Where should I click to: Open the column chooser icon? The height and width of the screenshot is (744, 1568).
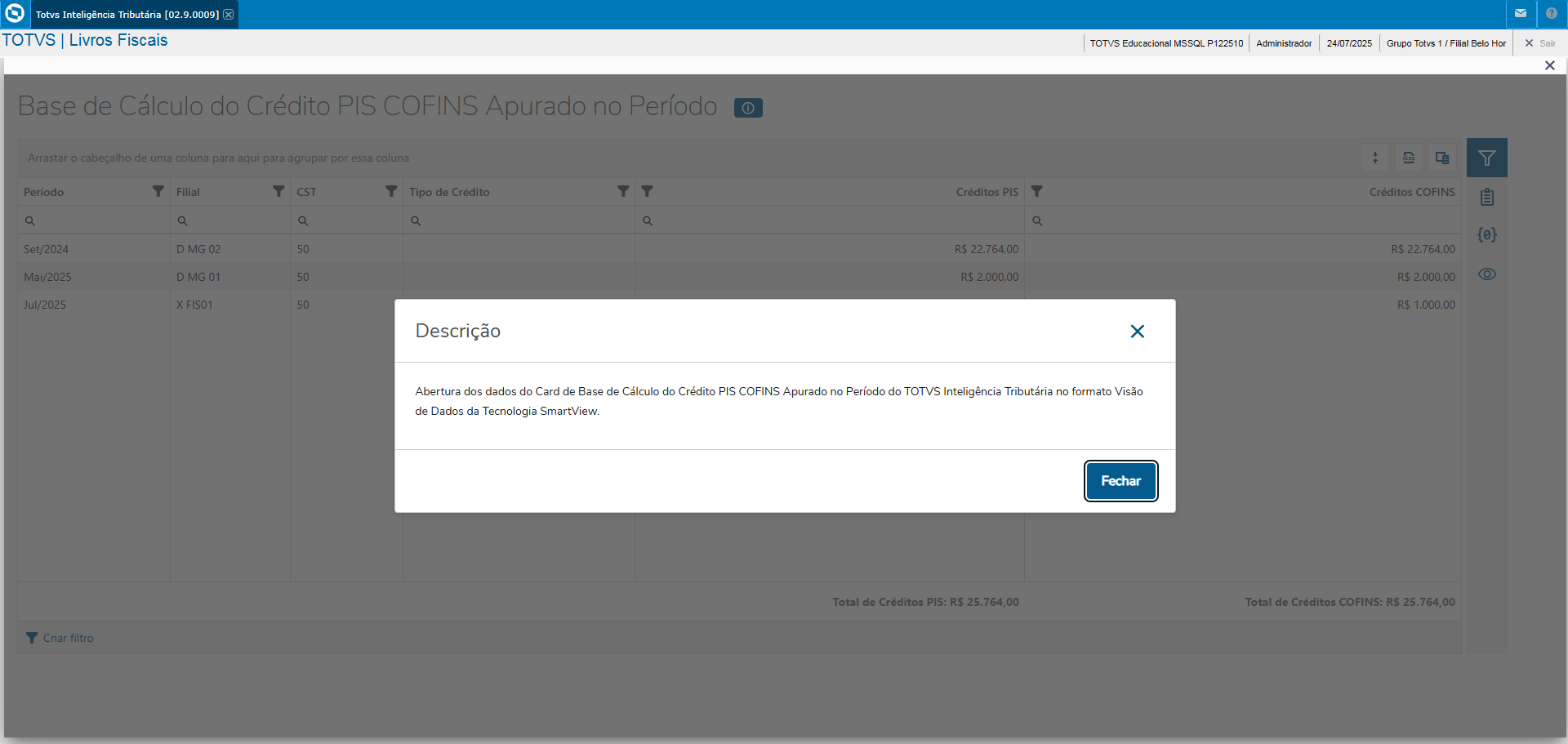point(1442,158)
